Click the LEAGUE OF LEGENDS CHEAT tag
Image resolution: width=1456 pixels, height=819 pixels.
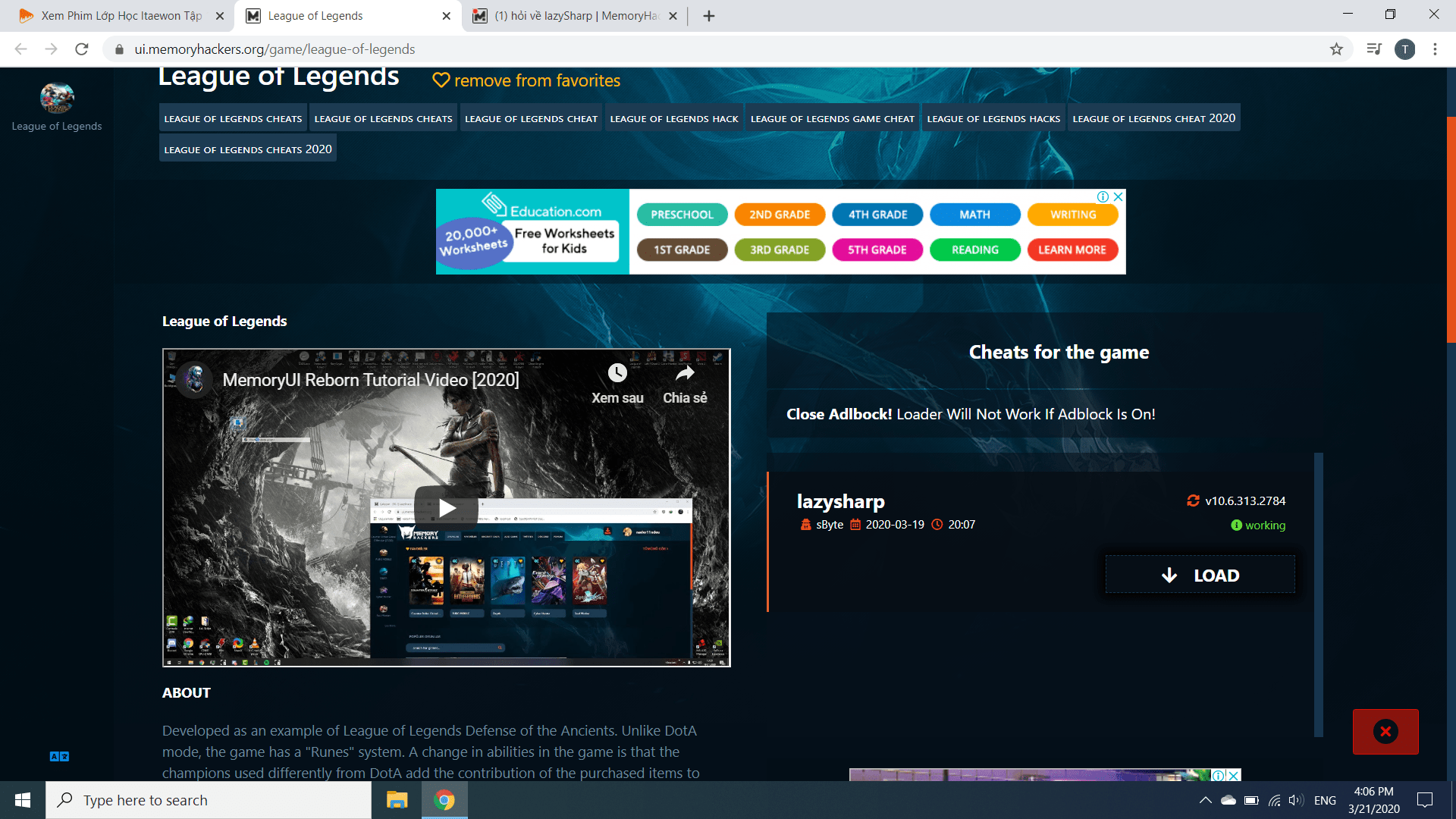pyautogui.click(x=531, y=118)
